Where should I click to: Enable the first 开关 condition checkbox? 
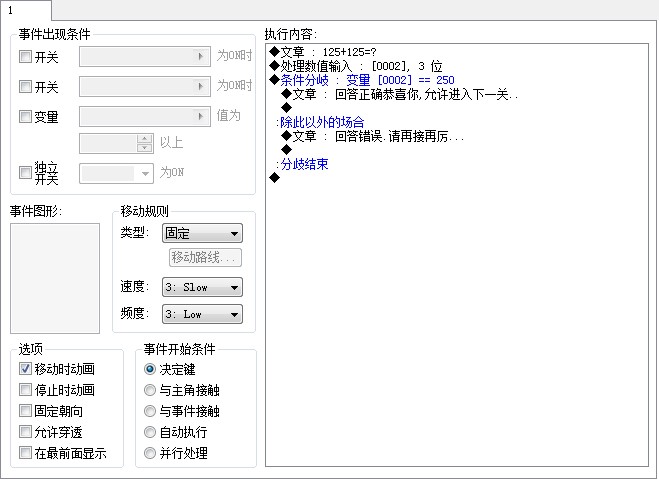pyautogui.click(x=25, y=56)
